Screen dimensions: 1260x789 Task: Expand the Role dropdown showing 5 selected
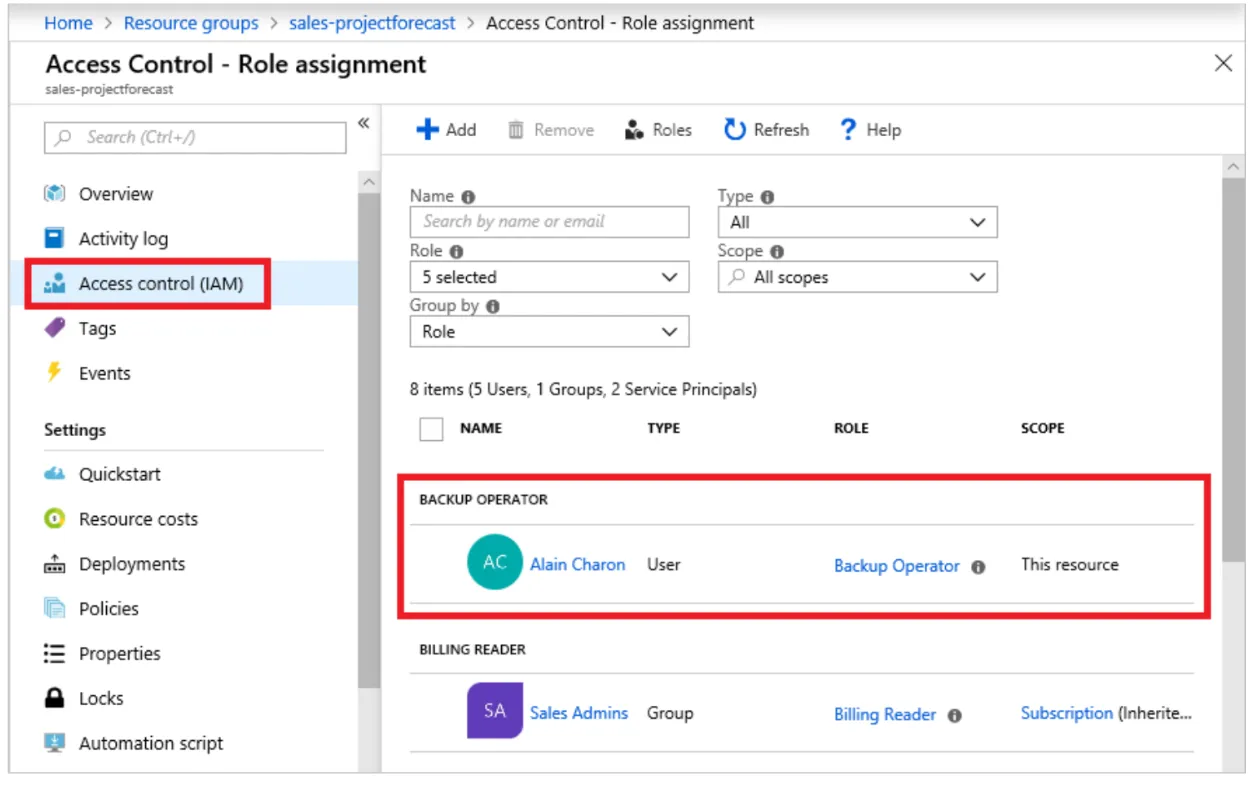tap(550, 277)
